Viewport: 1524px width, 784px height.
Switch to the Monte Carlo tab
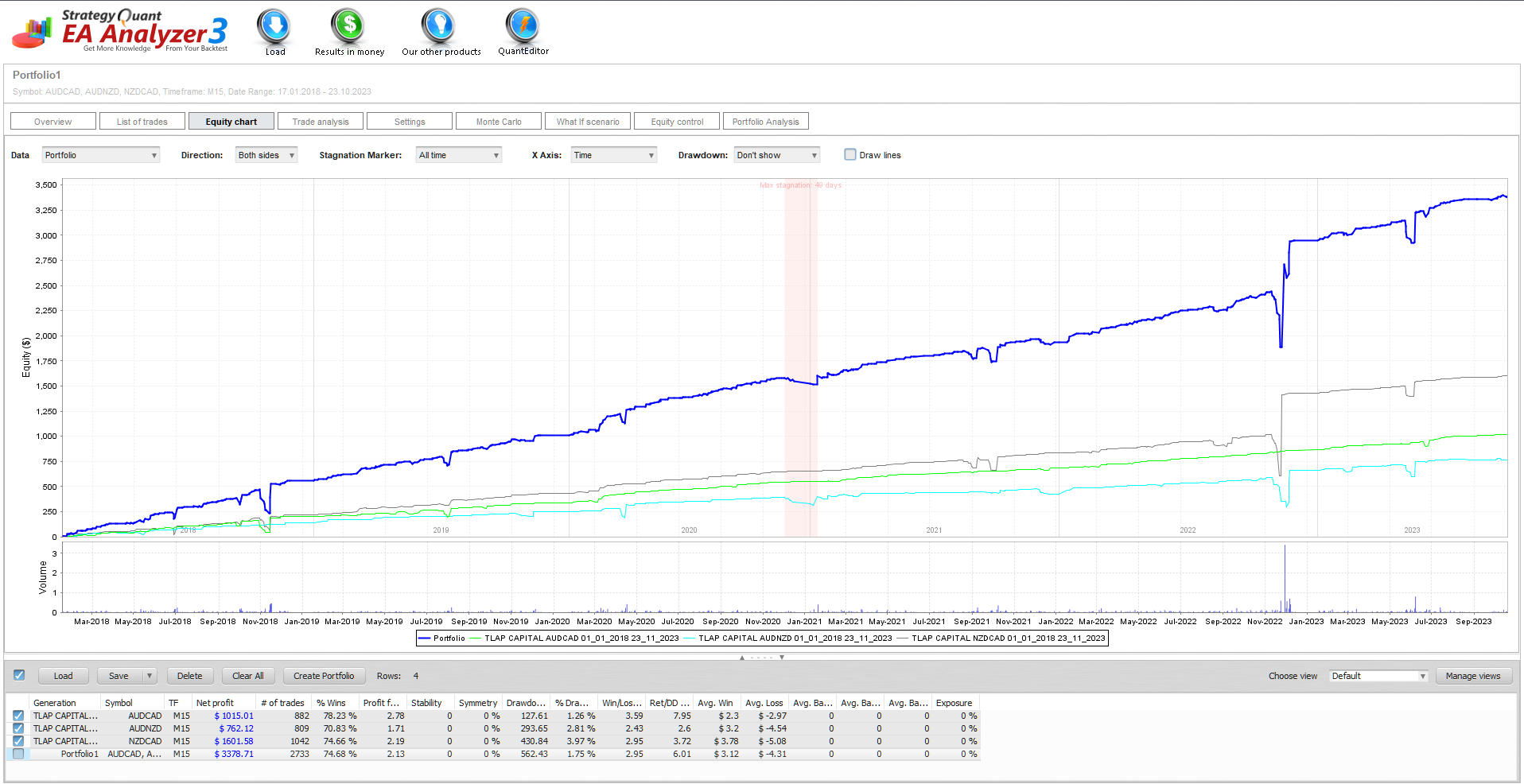pyautogui.click(x=499, y=122)
